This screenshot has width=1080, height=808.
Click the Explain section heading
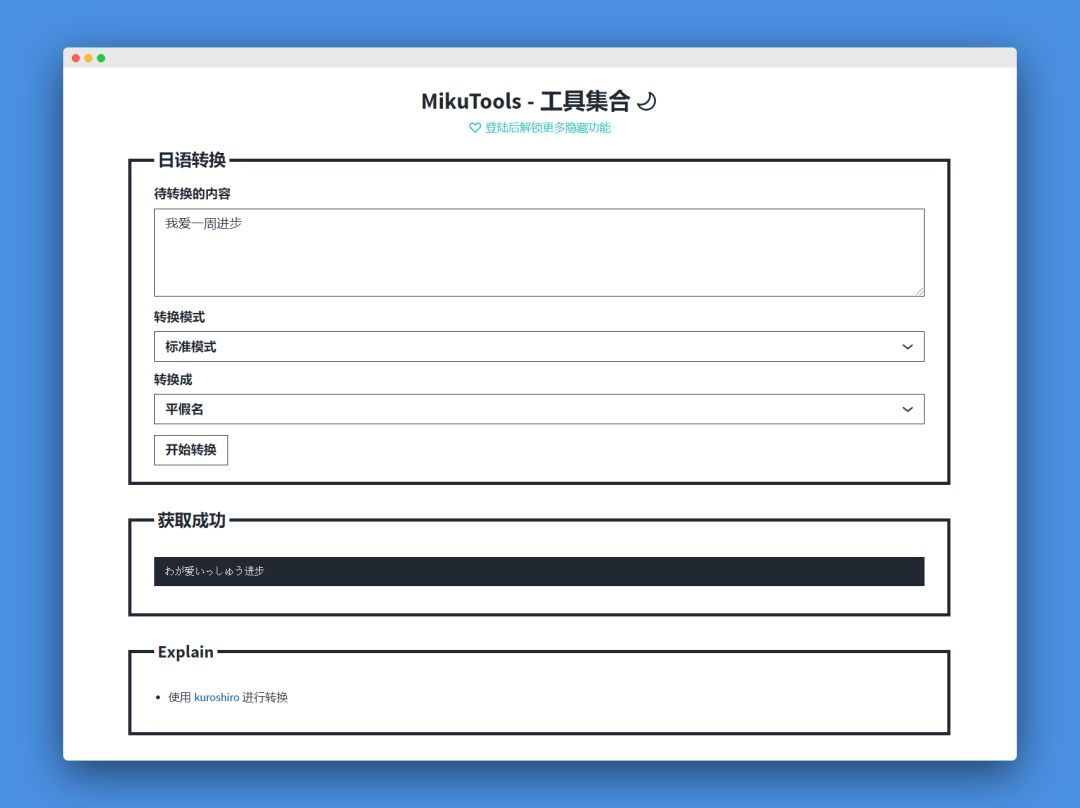(185, 652)
